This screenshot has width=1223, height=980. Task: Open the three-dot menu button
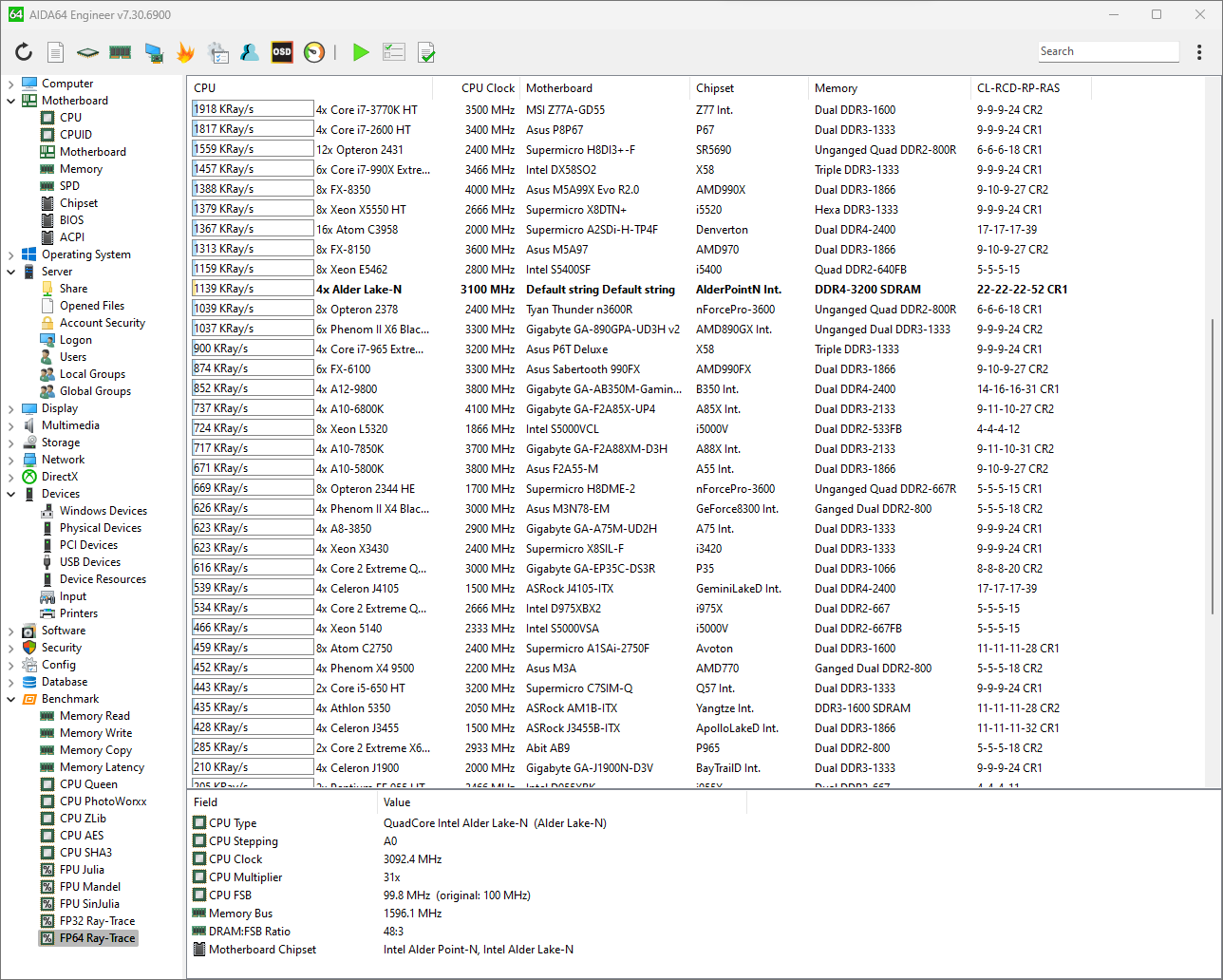1200,52
